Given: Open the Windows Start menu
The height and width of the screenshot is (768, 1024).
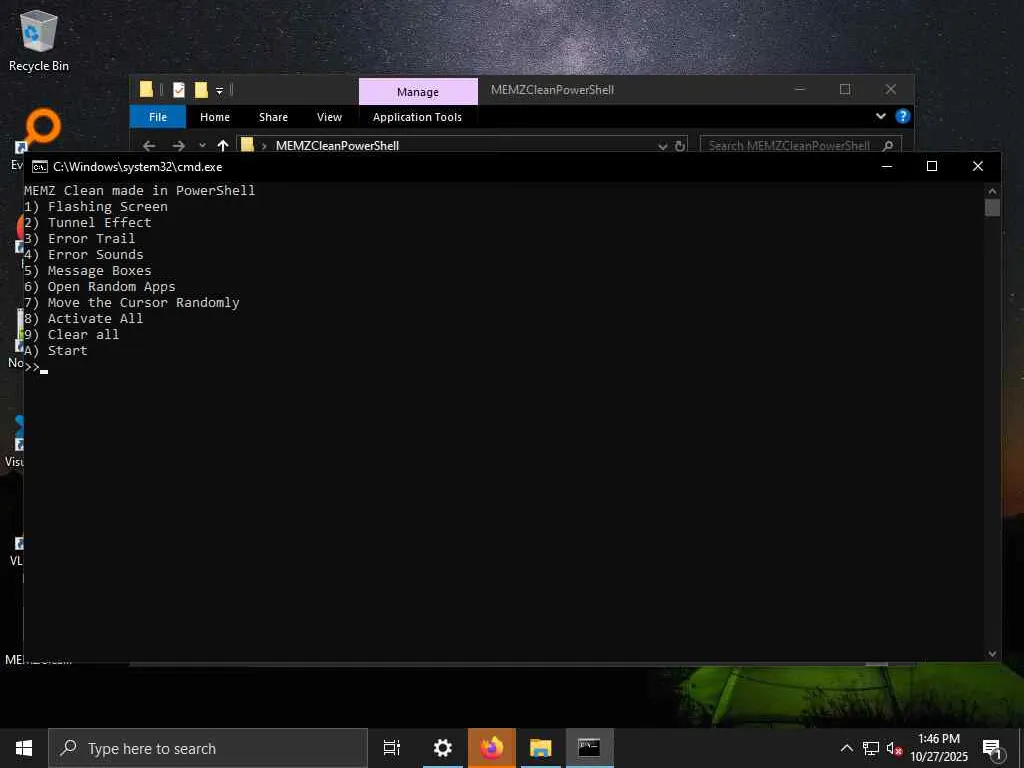Looking at the screenshot, I should 24,748.
